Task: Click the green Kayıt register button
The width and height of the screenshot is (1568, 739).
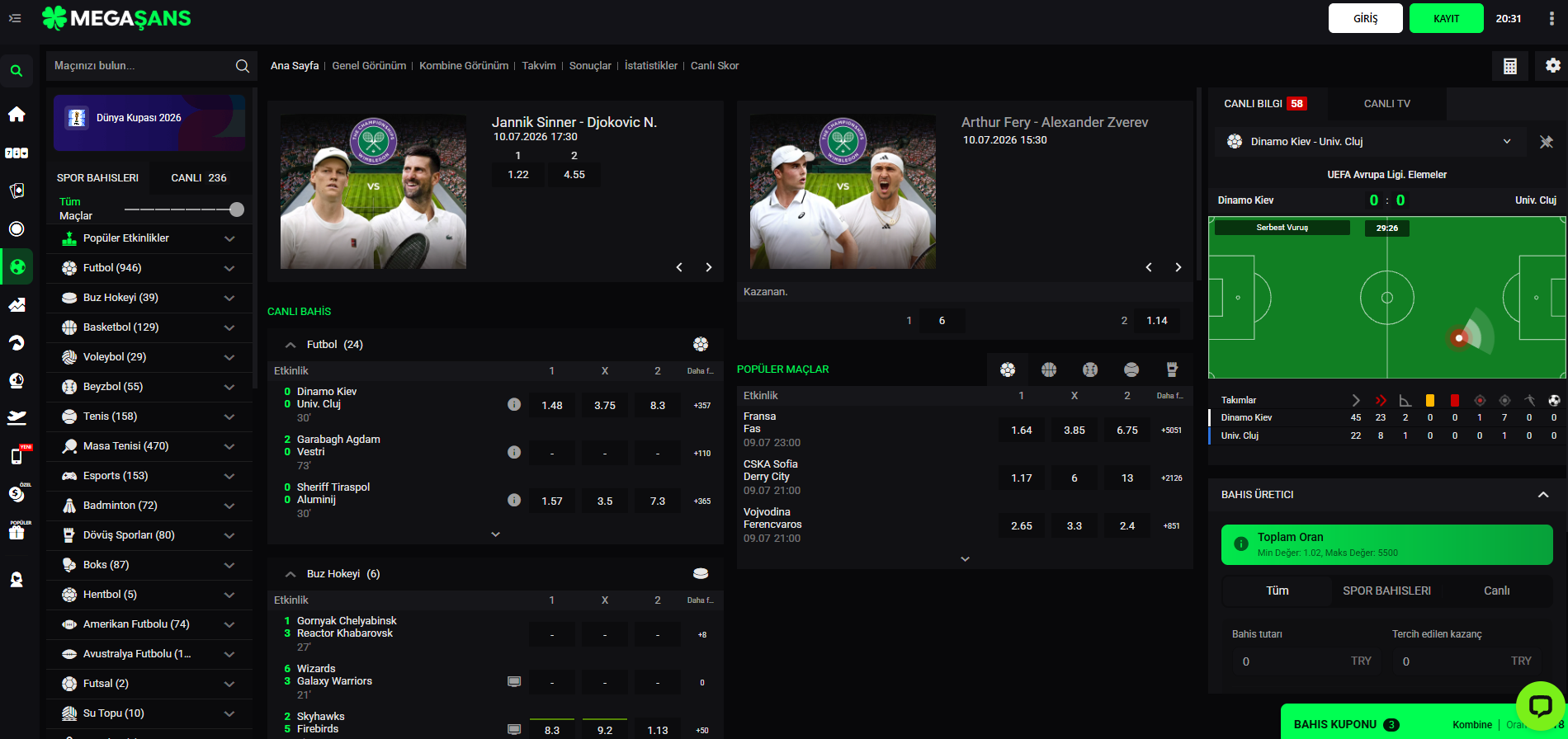Action: tap(1446, 18)
